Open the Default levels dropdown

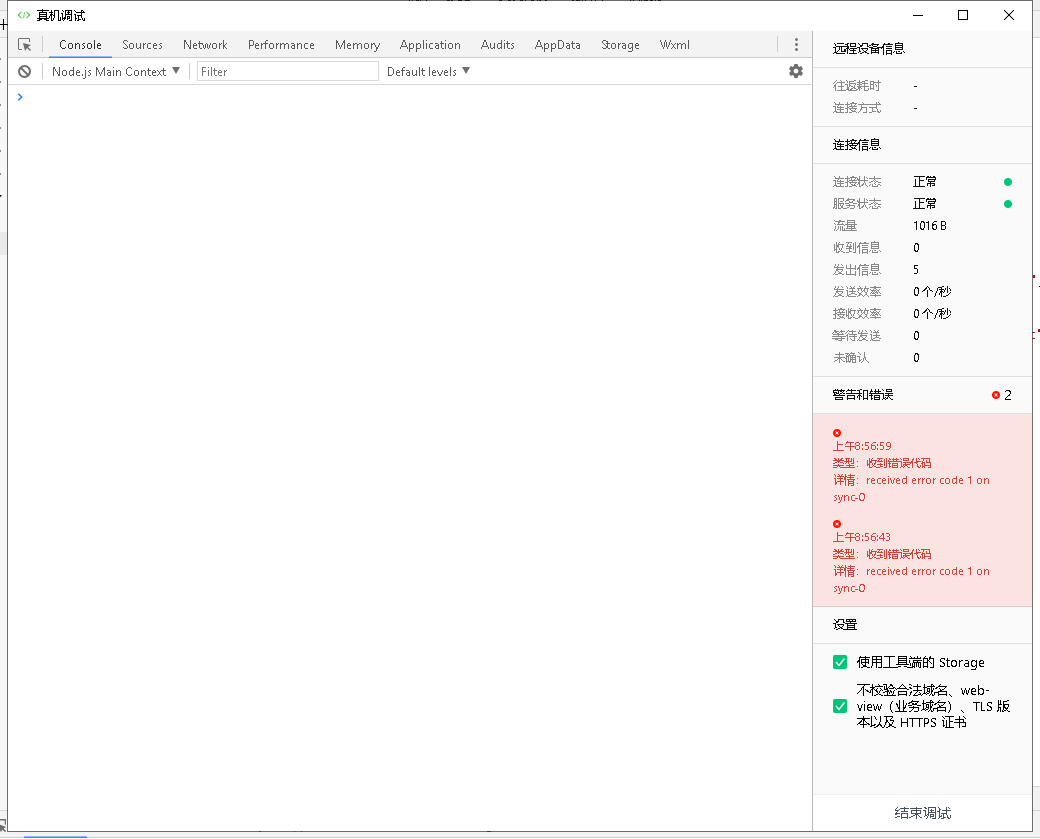(x=428, y=71)
